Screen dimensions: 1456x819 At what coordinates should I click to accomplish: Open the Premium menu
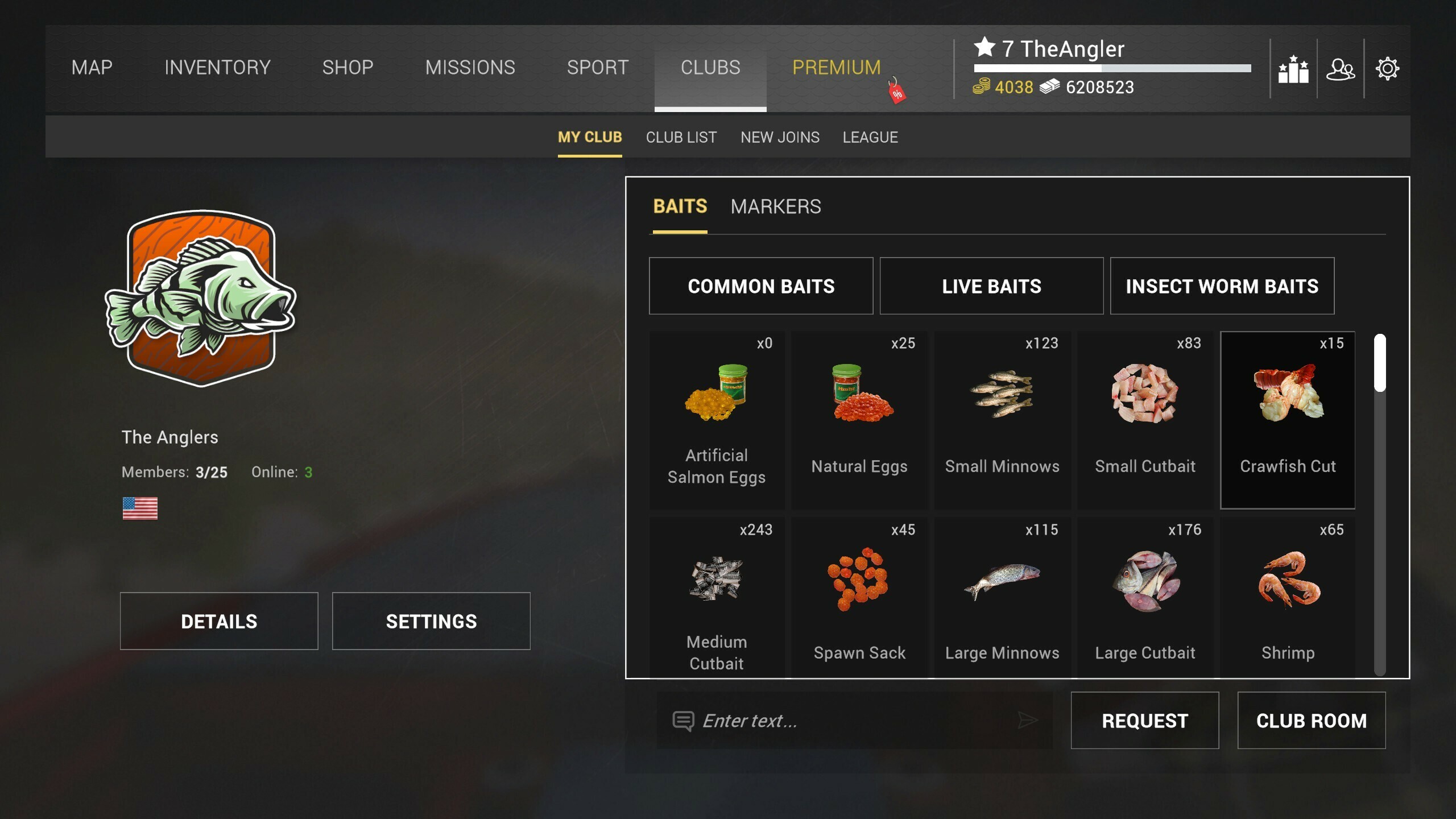click(x=836, y=68)
